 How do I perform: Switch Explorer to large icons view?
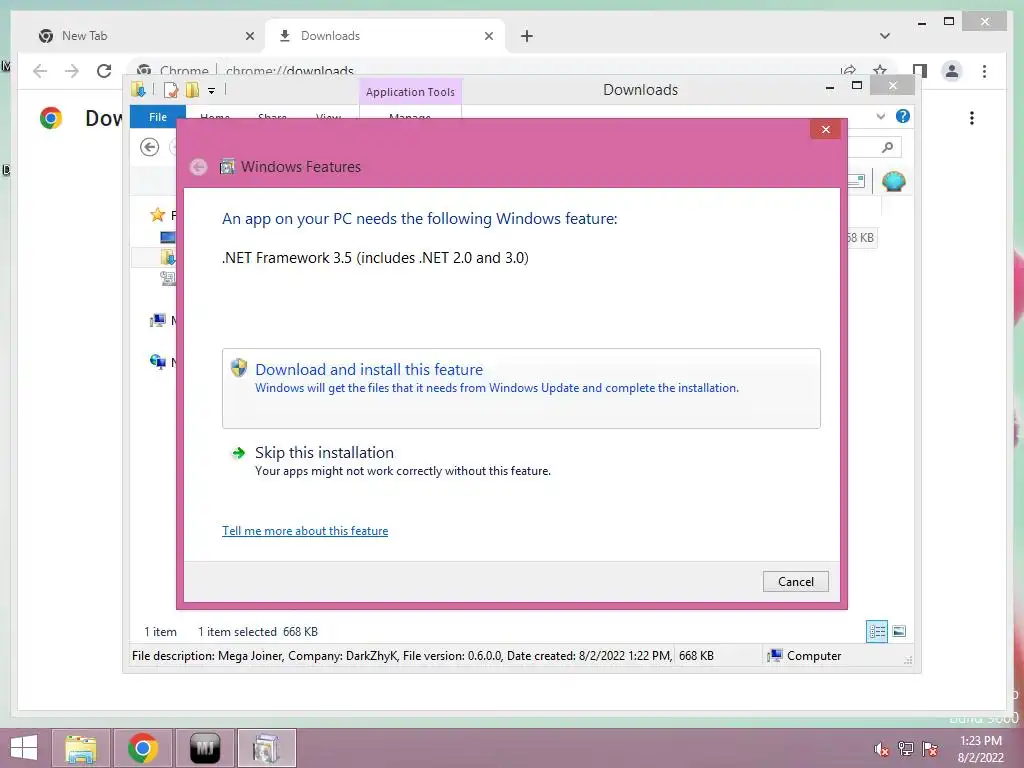(x=899, y=632)
